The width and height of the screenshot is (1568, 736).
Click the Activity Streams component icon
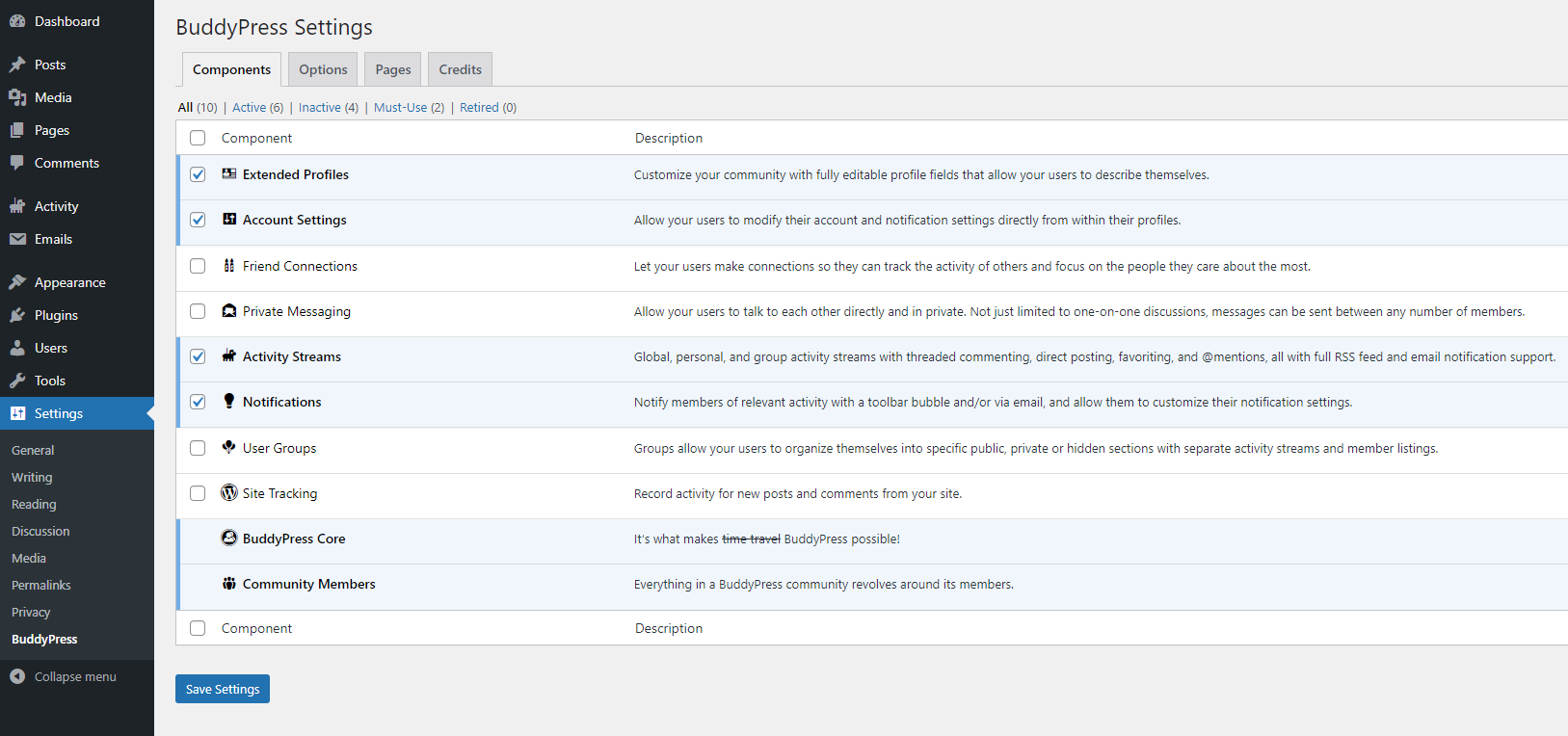pyautogui.click(x=229, y=355)
